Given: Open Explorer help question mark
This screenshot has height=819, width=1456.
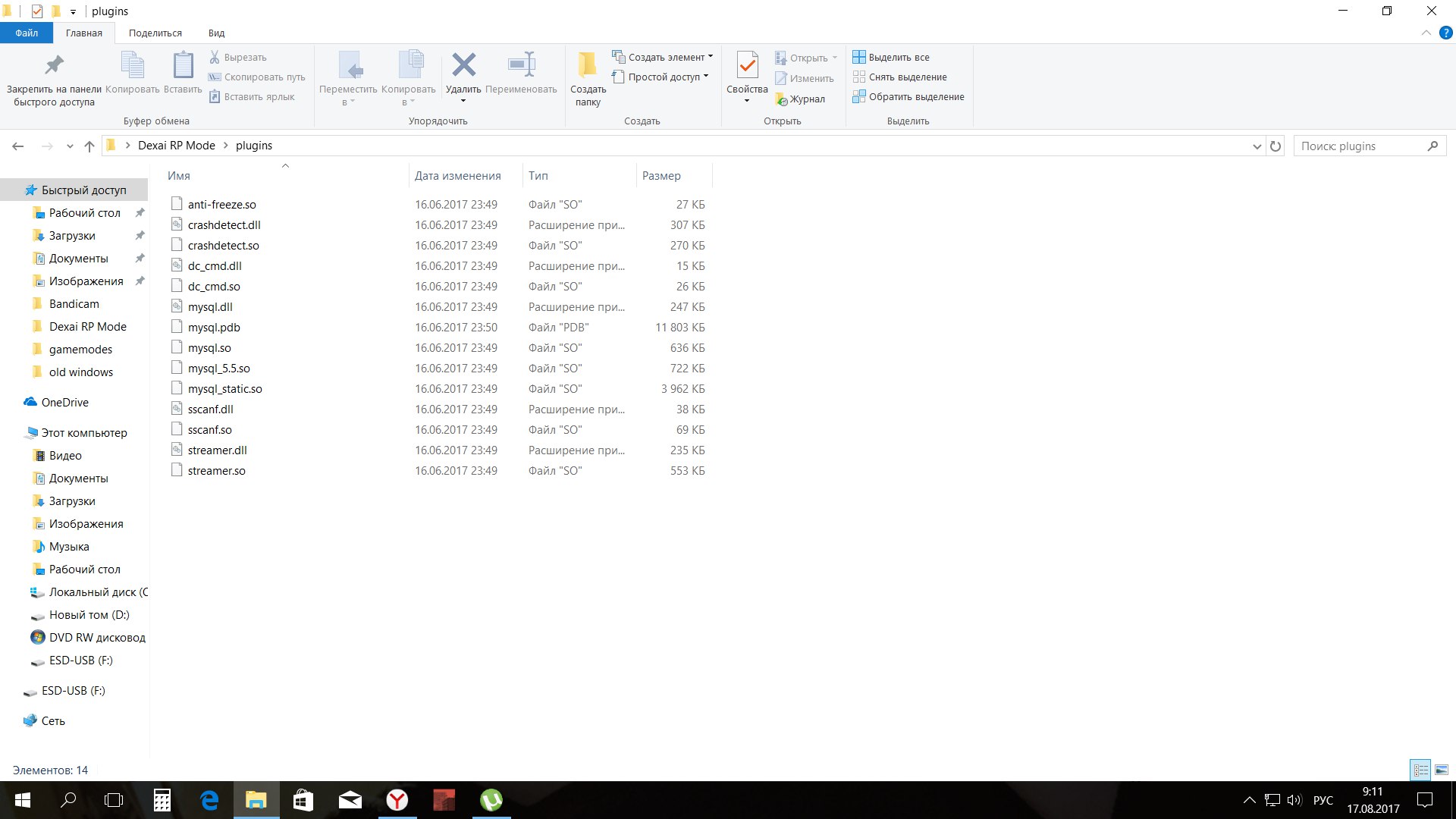Looking at the screenshot, I should 1446,33.
